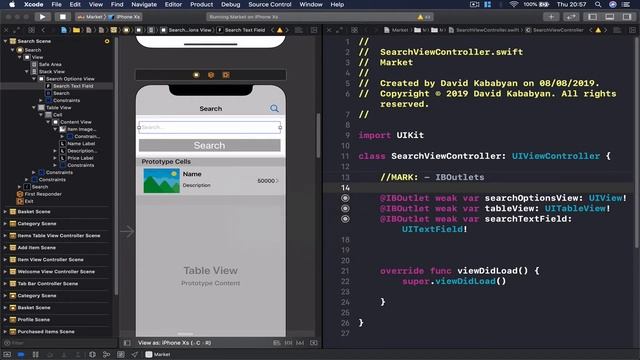
Task: Click the gray Search button on canvas
Action: 209,145
